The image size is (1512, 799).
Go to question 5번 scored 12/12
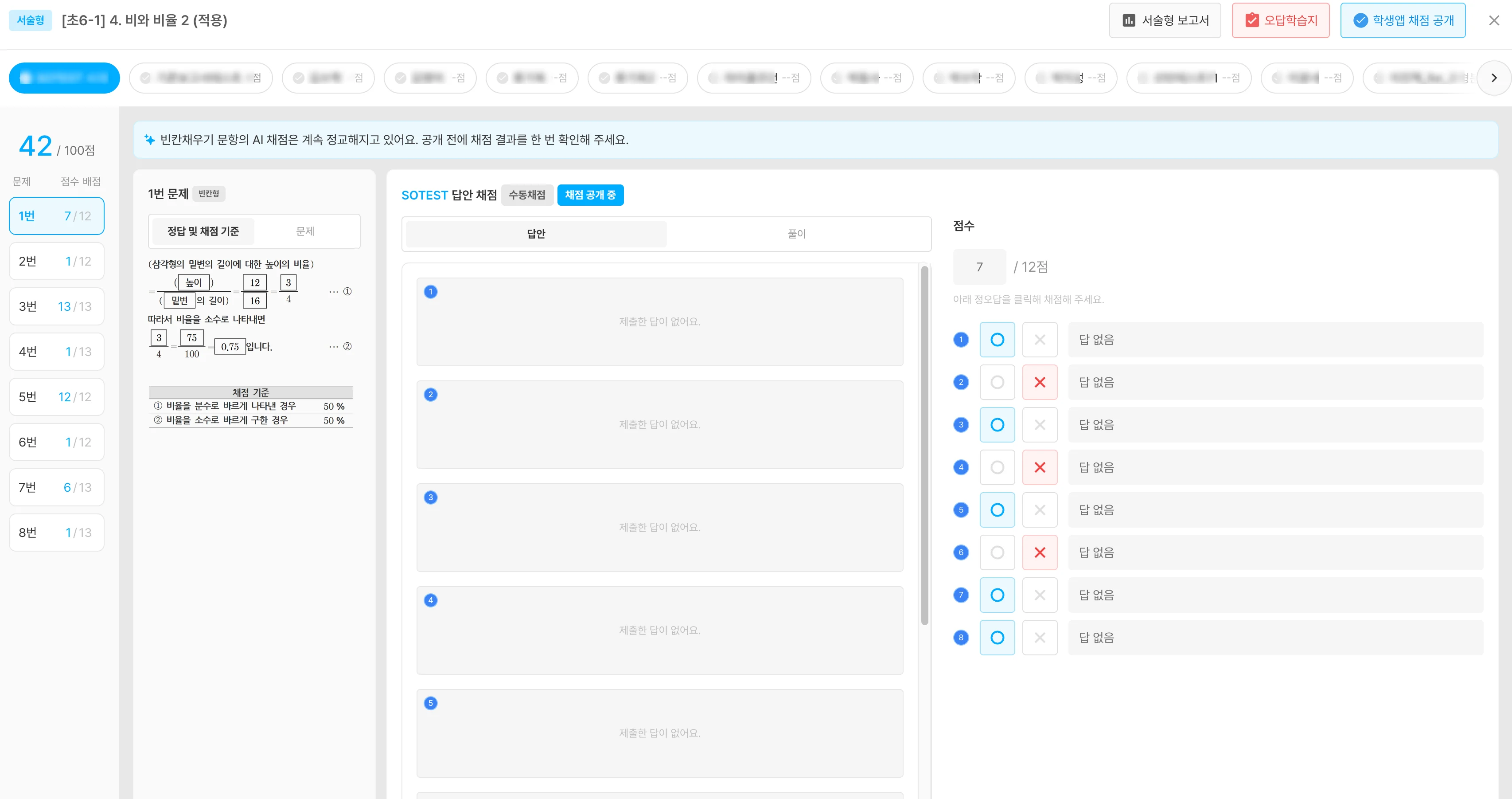57,397
